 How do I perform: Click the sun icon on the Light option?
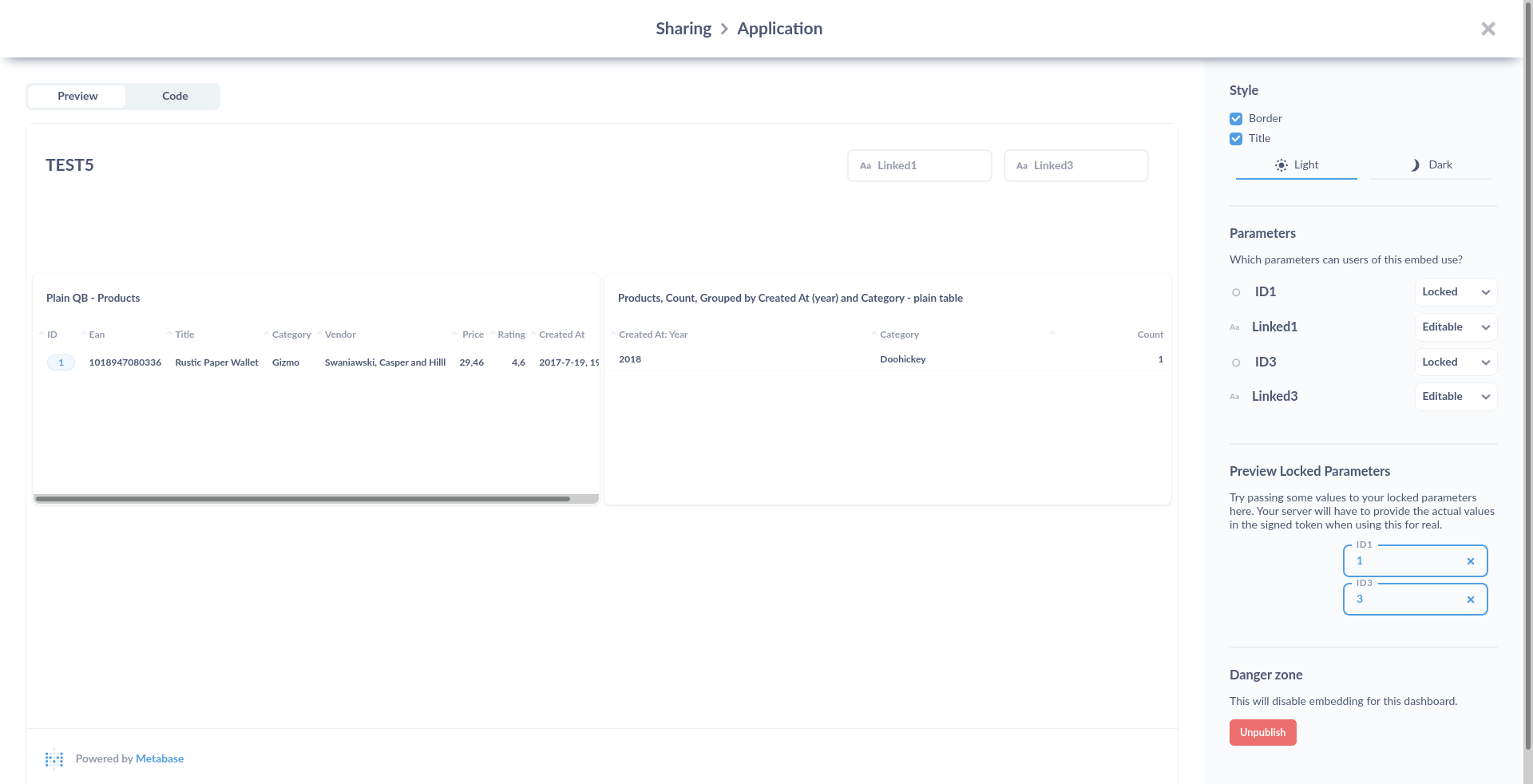1281,165
